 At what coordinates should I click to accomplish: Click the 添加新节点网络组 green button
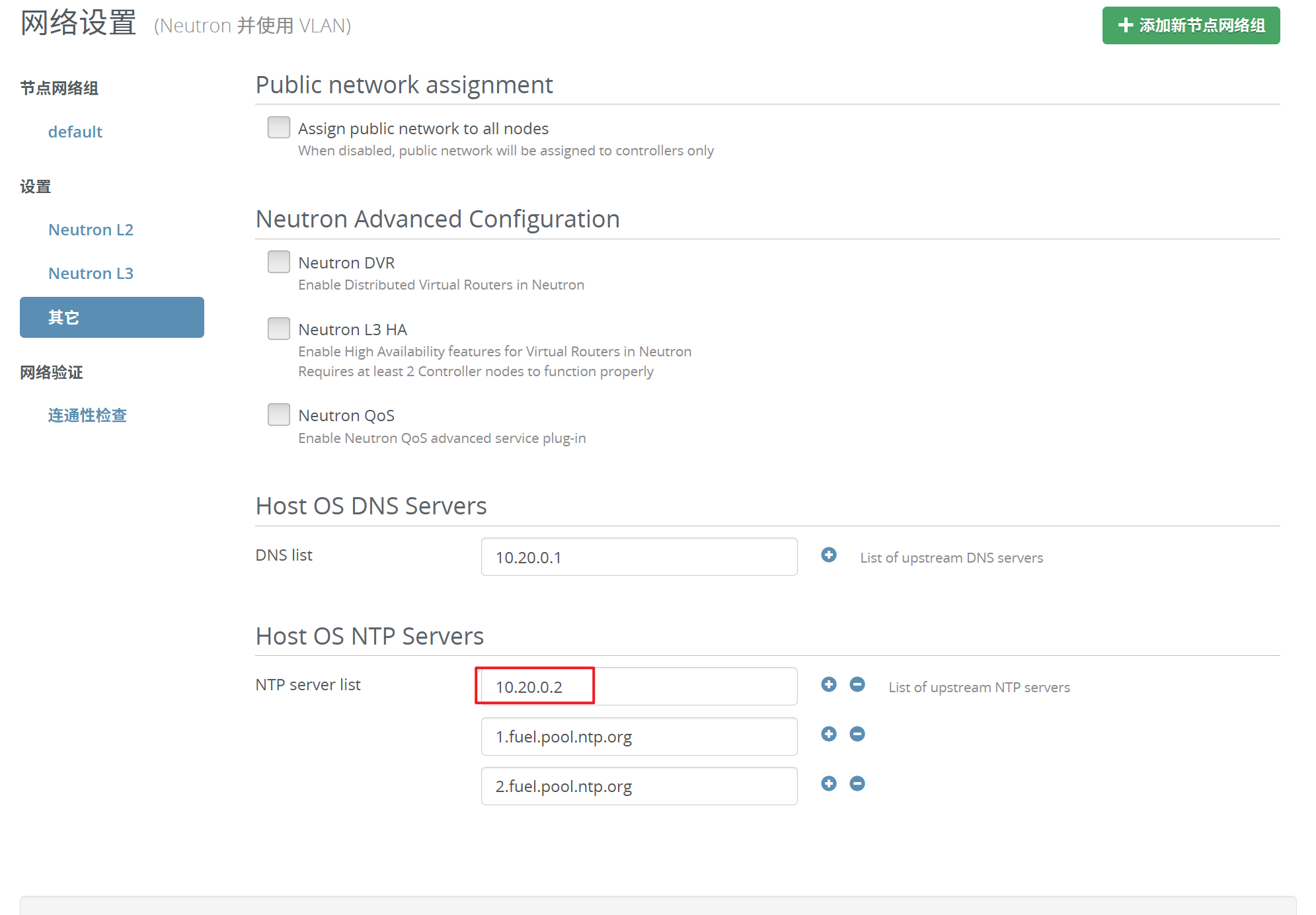[x=1190, y=26]
